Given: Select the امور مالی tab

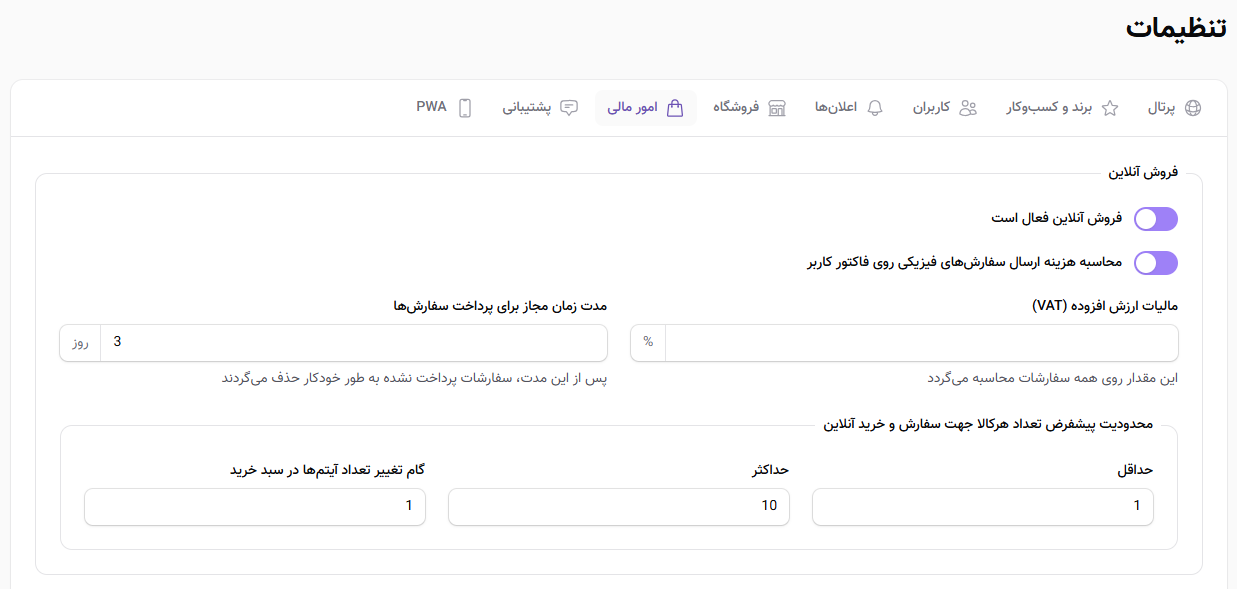Looking at the screenshot, I should [646, 108].
